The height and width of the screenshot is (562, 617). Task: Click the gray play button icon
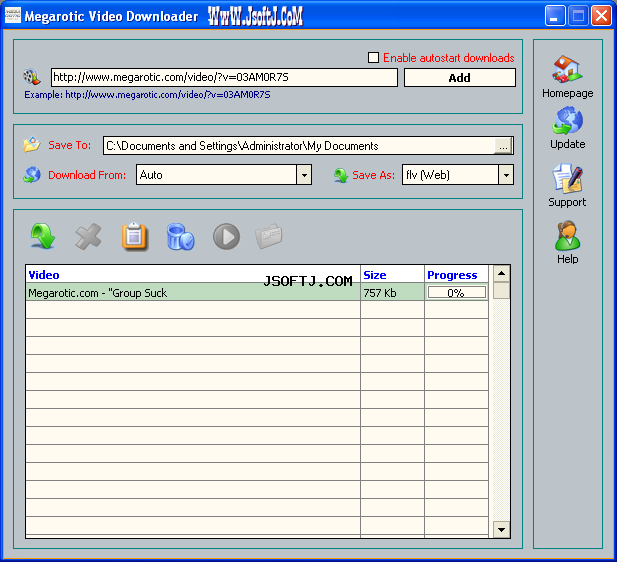[x=226, y=237]
